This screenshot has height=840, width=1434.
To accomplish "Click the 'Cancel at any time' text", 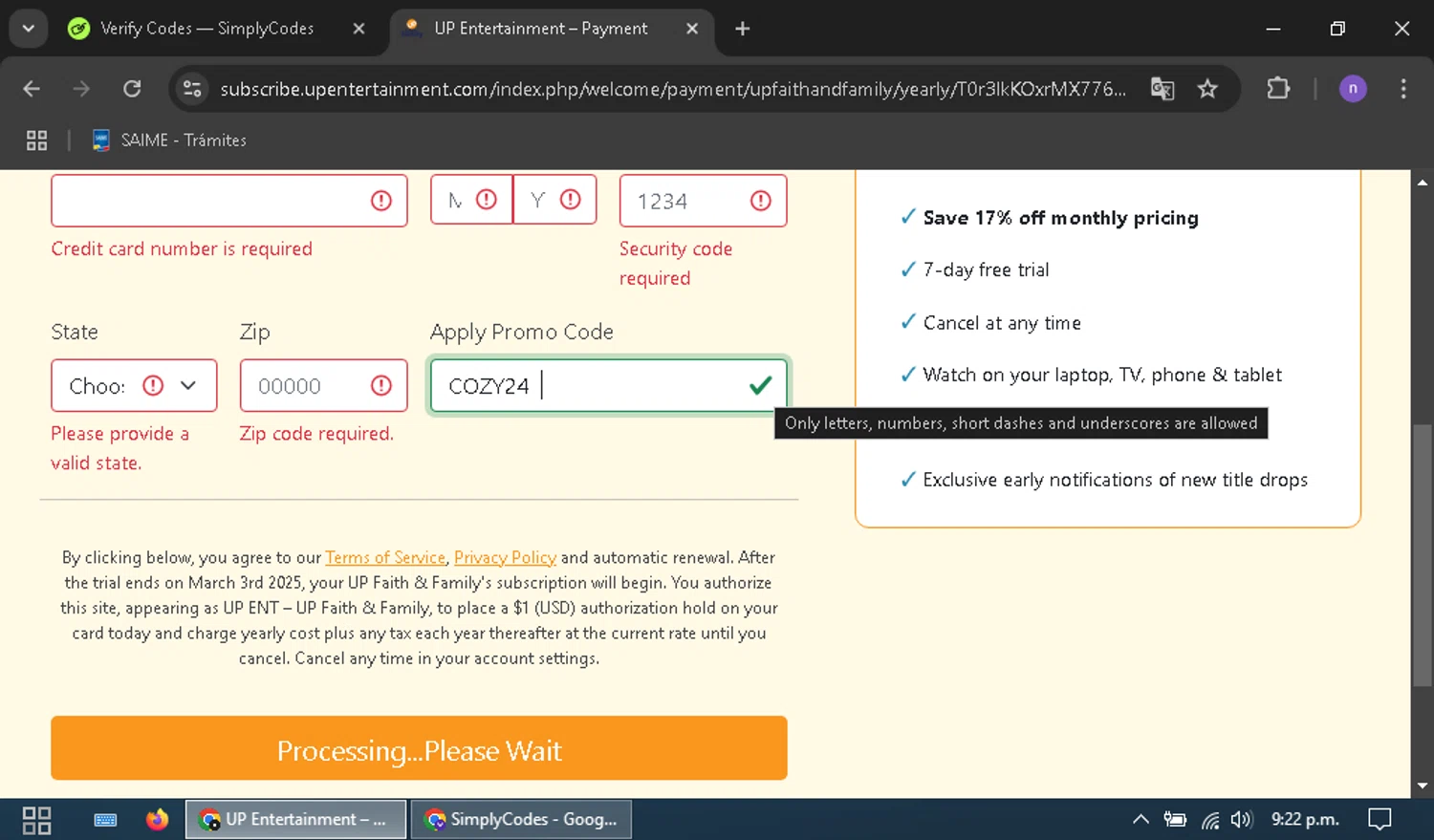I will pos(1002,323).
